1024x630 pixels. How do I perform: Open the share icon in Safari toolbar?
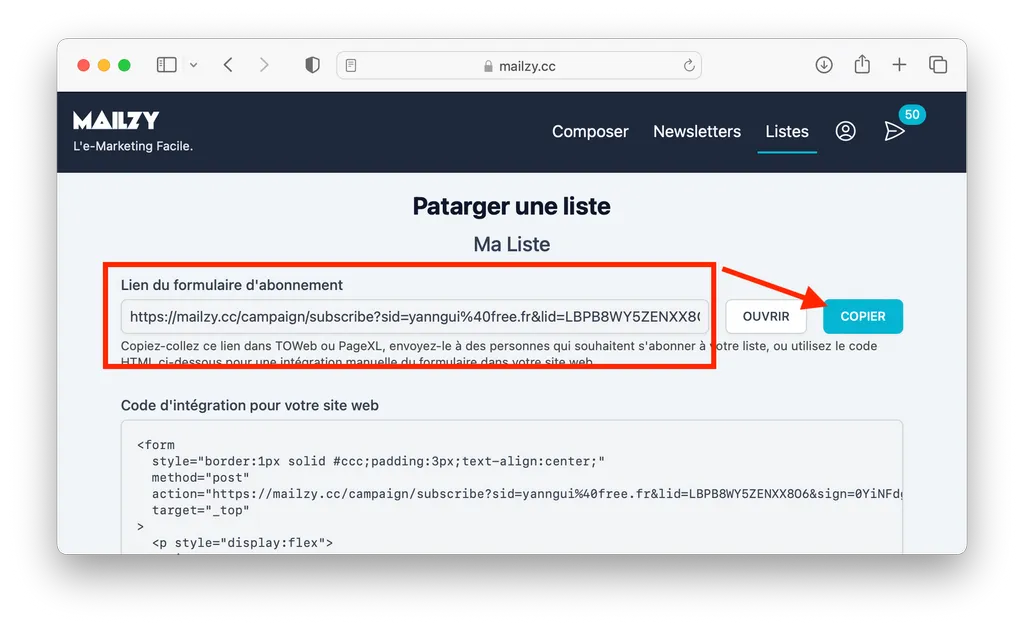click(862, 64)
